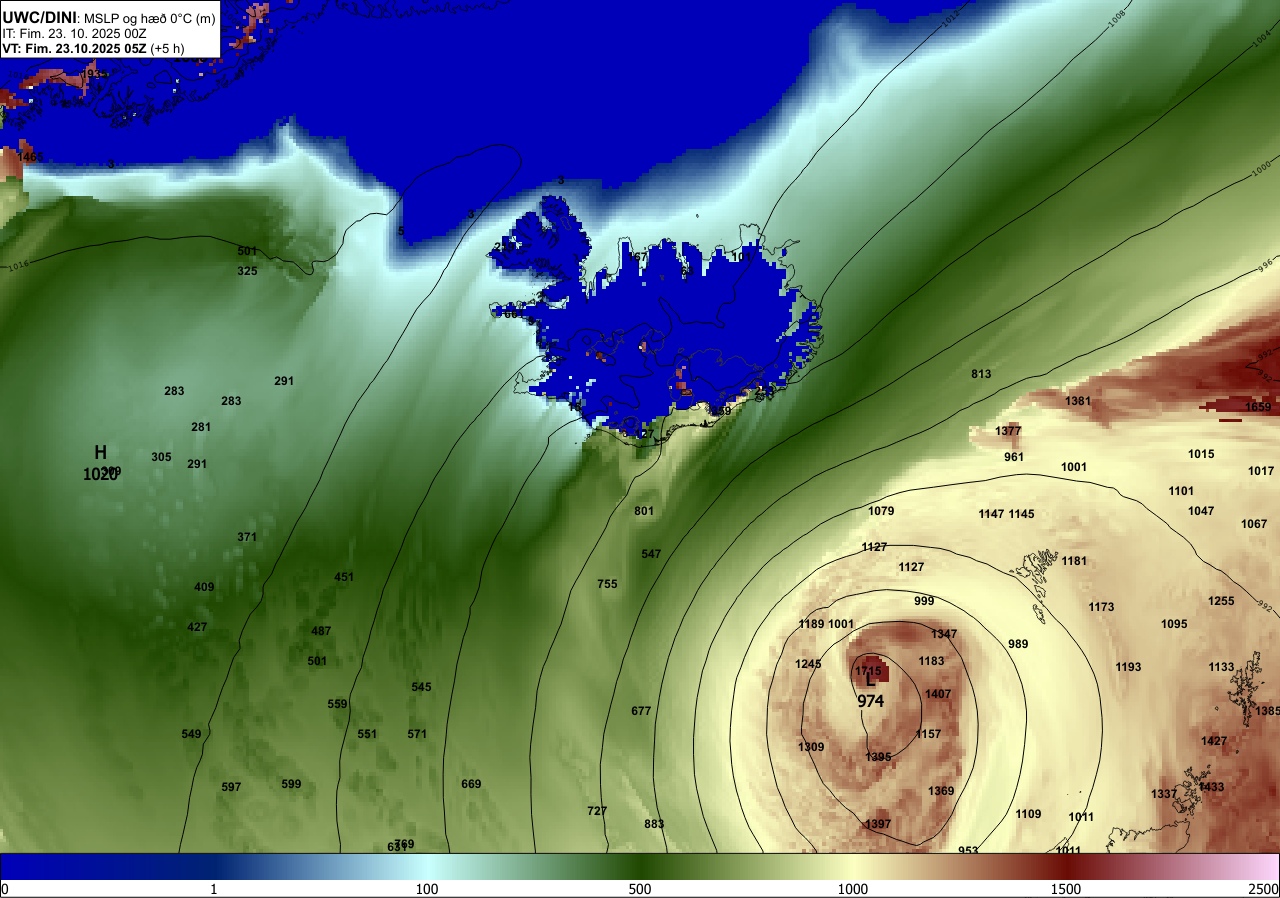Click the 1000 label on the color scale
The height and width of the screenshot is (898, 1280).
pos(853,889)
